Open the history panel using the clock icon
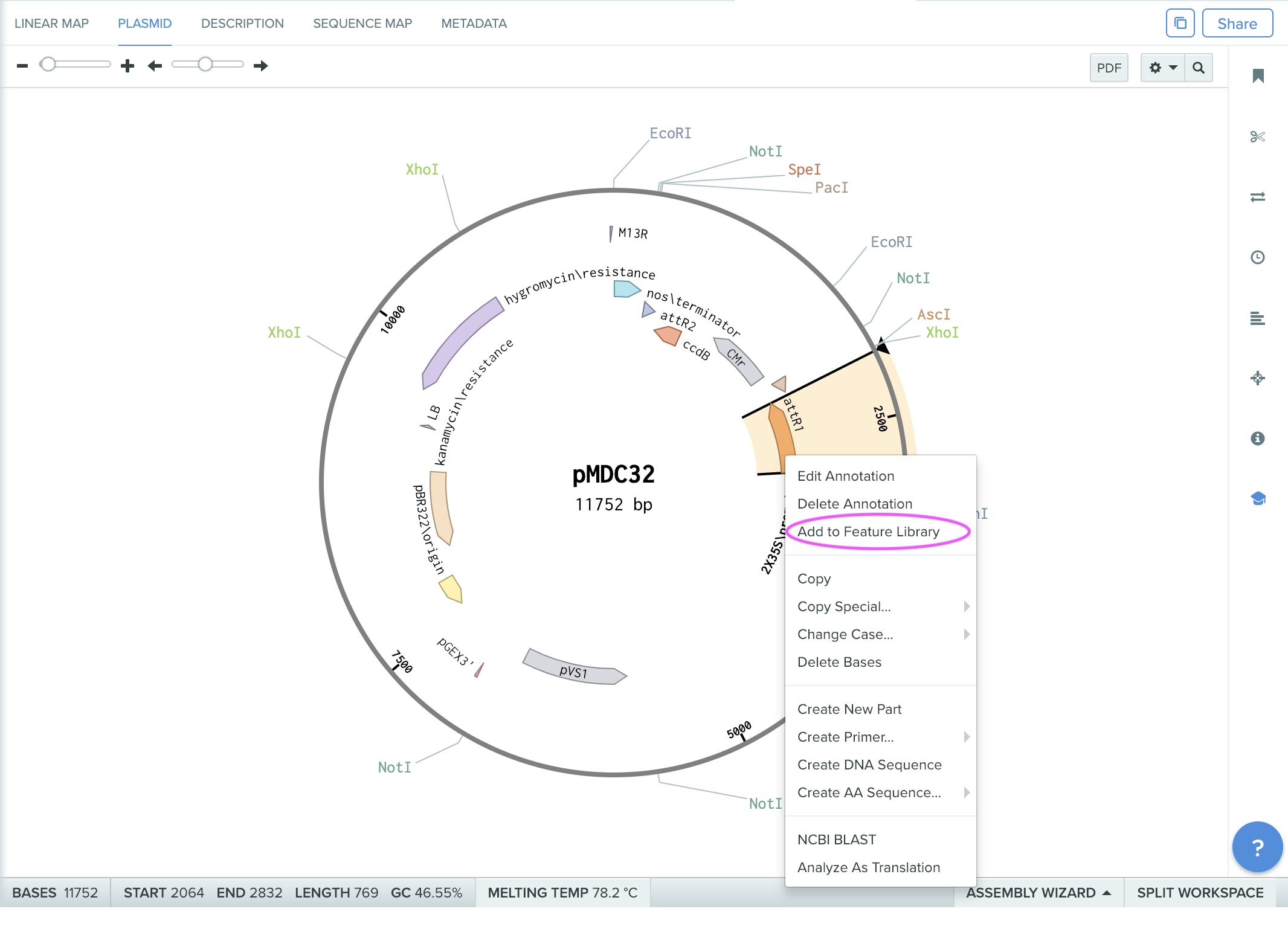Screen dimensions: 1288x941 tap(1258, 258)
